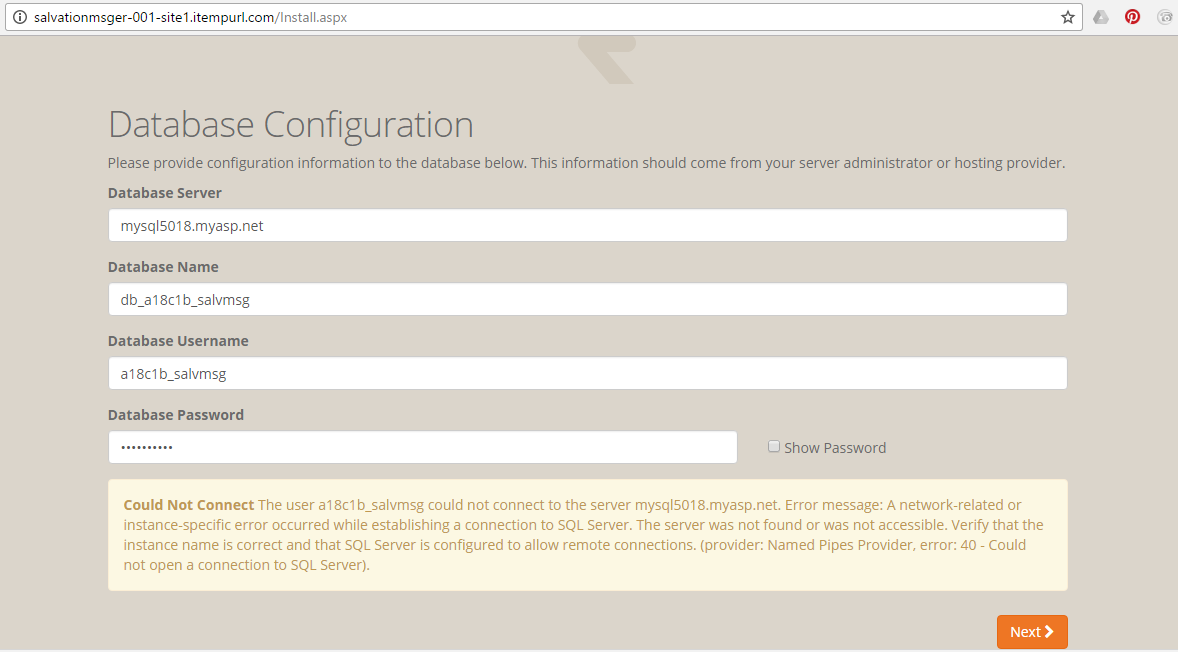The image size is (1178, 652).
Task: Click the Next button
Action: [x=1032, y=632]
